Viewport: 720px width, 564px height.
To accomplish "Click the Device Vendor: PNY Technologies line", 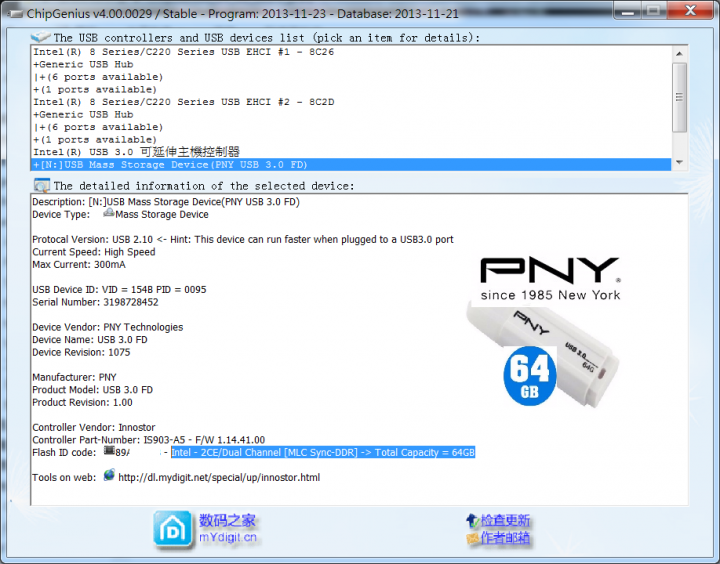I will point(107,327).
